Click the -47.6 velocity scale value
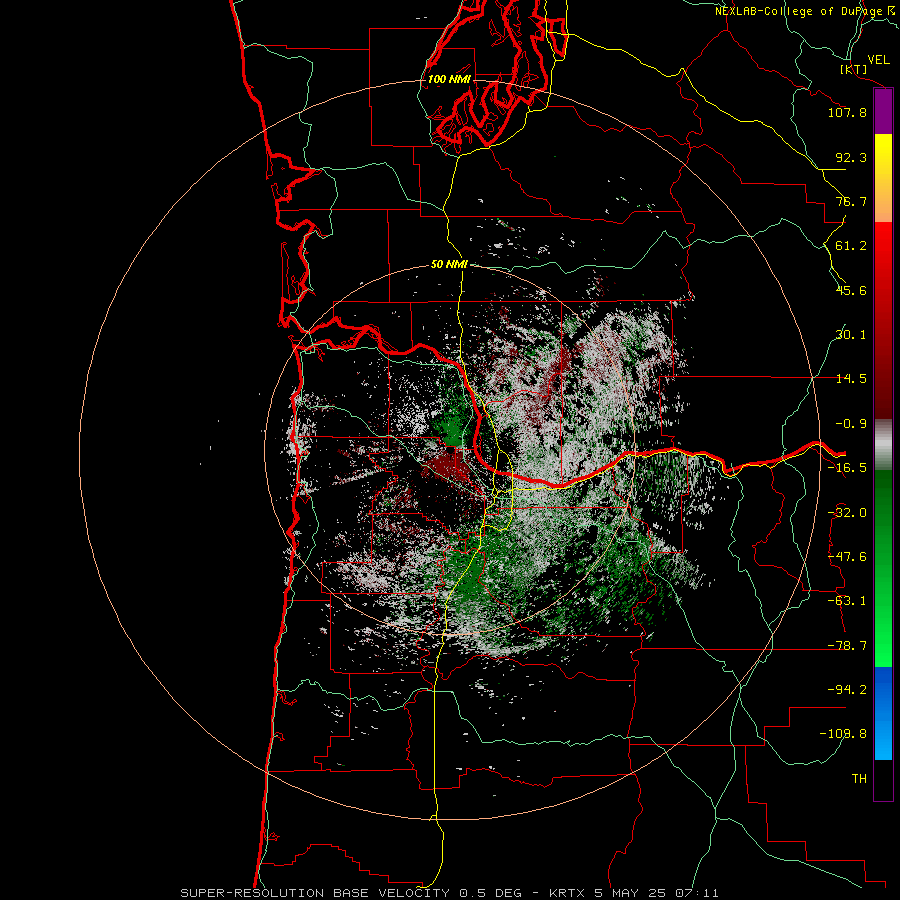 click(x=847, y=557)
